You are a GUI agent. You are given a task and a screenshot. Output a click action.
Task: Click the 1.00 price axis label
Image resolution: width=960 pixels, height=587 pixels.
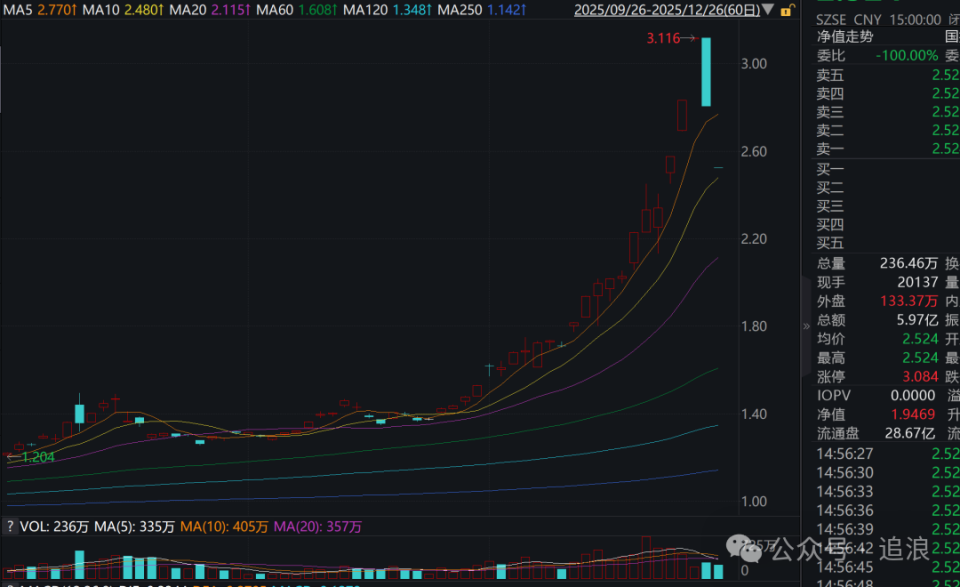click(x=754, y=501)
